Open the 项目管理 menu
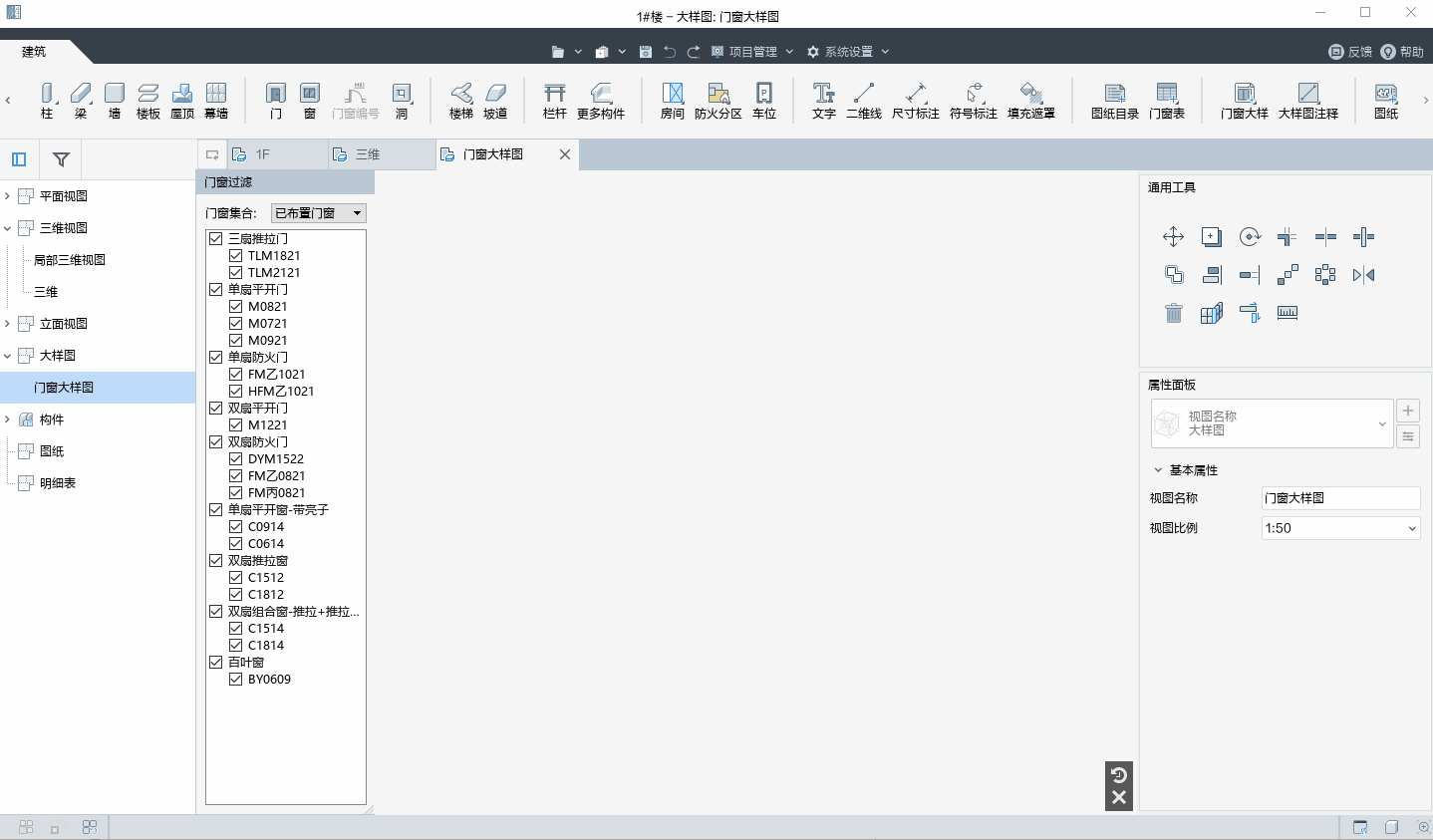The image size is (1433, 840). pyautogui.click(x=752, y=52)
